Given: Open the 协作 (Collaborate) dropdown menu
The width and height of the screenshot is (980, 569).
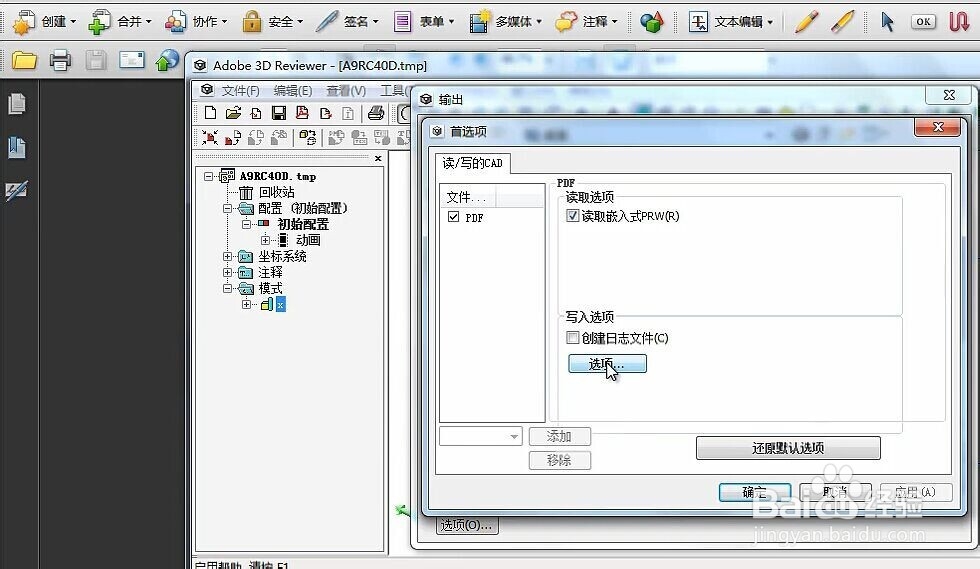Looking at the screenshot, I should pyautogui.click(x=196, y=21).
